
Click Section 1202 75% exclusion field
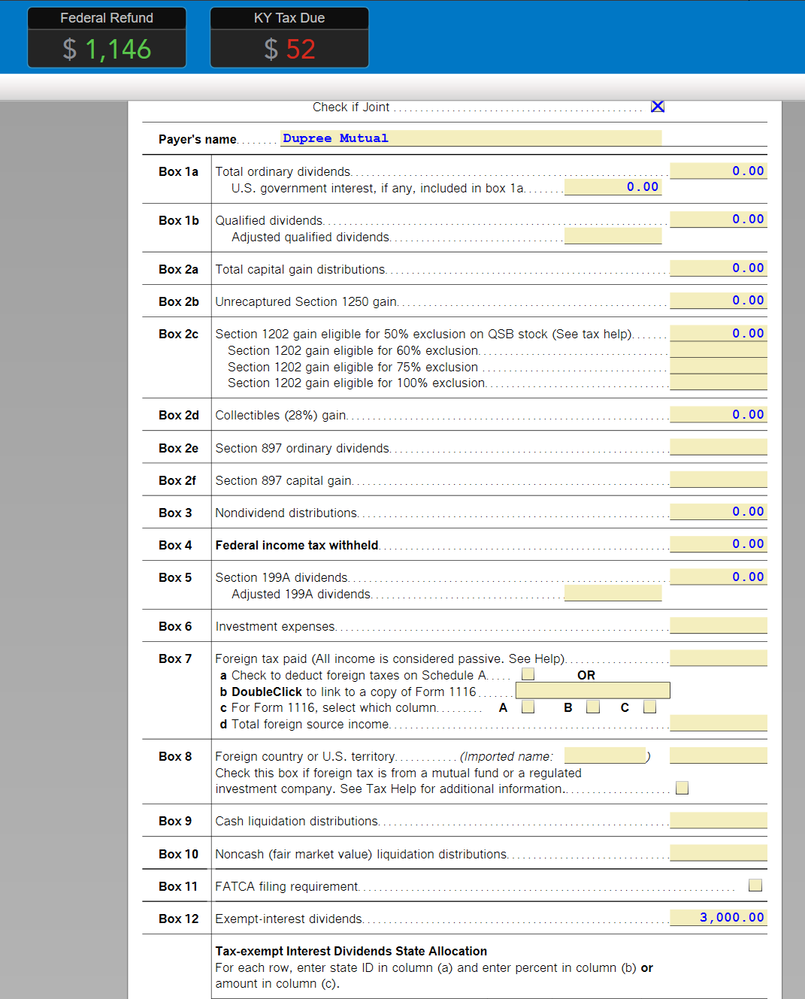click(718, 366)
